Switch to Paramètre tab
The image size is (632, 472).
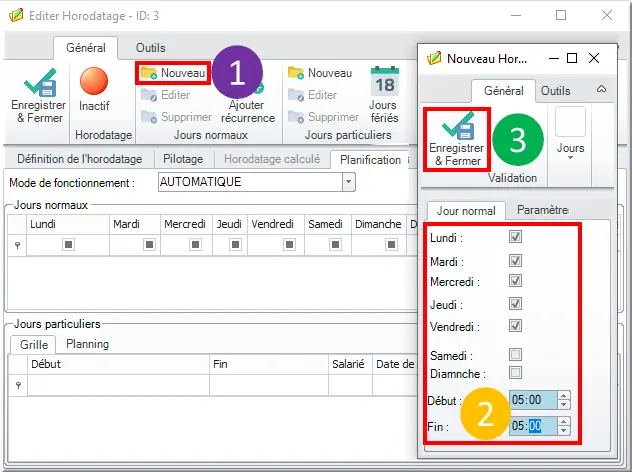click(x=543, y=210)
